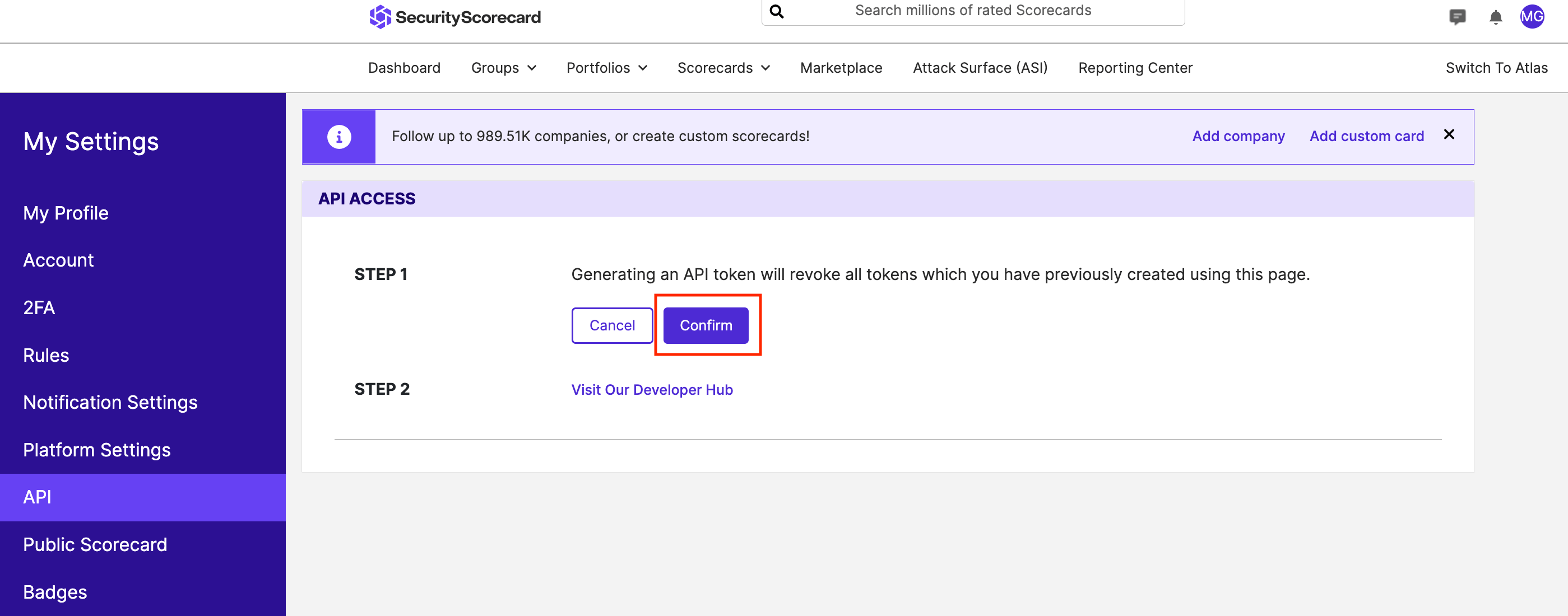
Task: Click Add custom card
Action: coord(1366,136)
